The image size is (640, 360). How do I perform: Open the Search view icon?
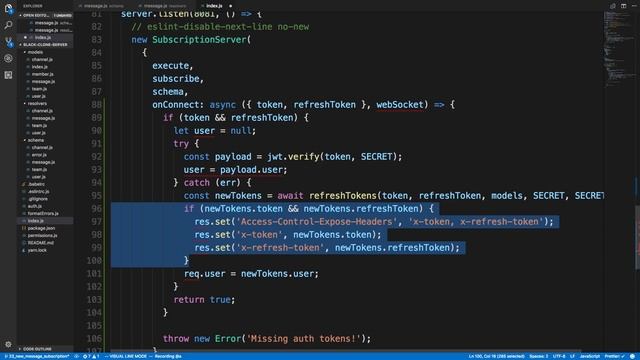click(x=8, y=25)
